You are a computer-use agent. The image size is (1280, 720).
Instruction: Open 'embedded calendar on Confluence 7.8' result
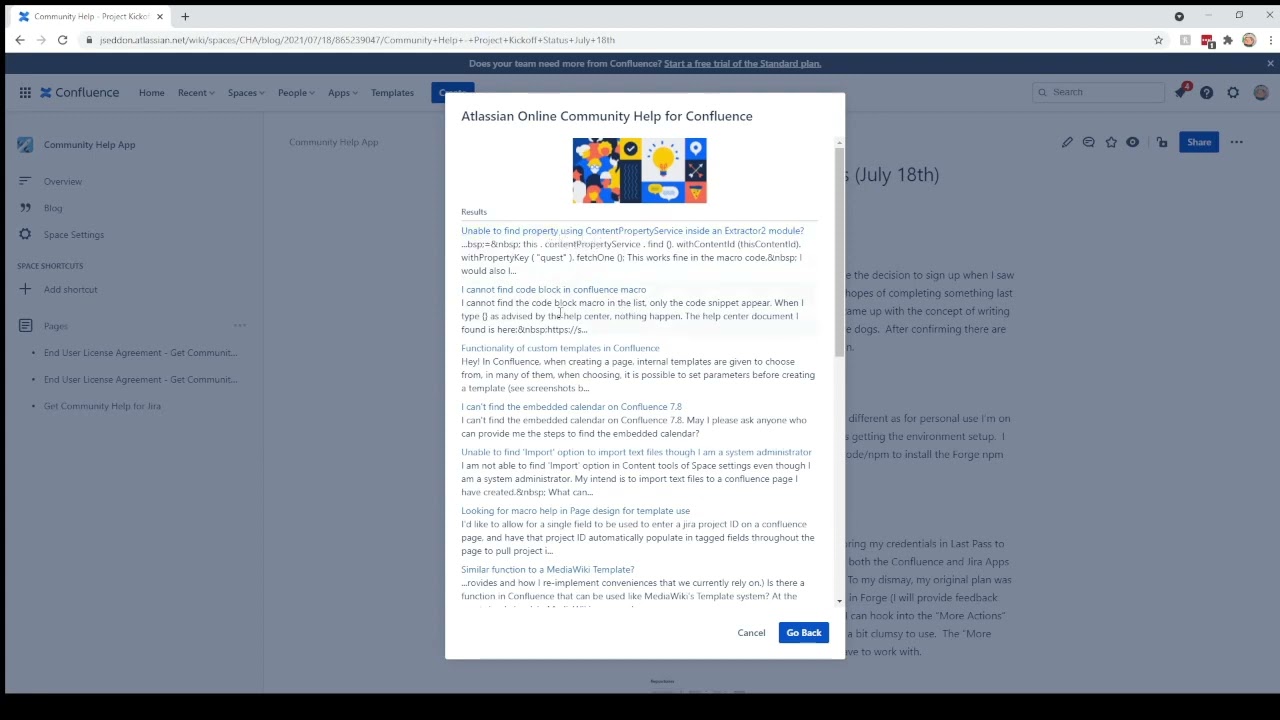pos(571,407)
